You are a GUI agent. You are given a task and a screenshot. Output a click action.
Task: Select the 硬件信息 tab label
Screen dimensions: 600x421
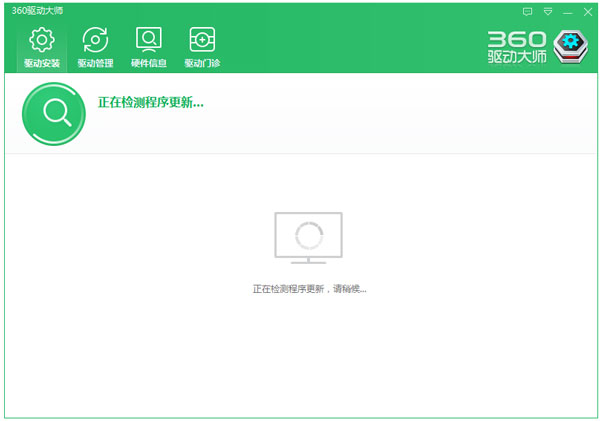[149, 63]
